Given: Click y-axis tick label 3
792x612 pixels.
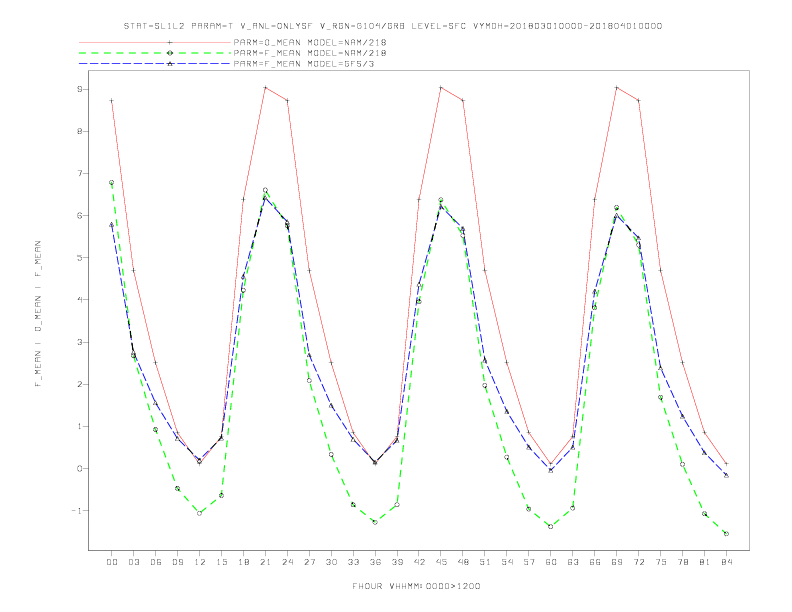Looking at the screenshot, I should tap(79, 342).
